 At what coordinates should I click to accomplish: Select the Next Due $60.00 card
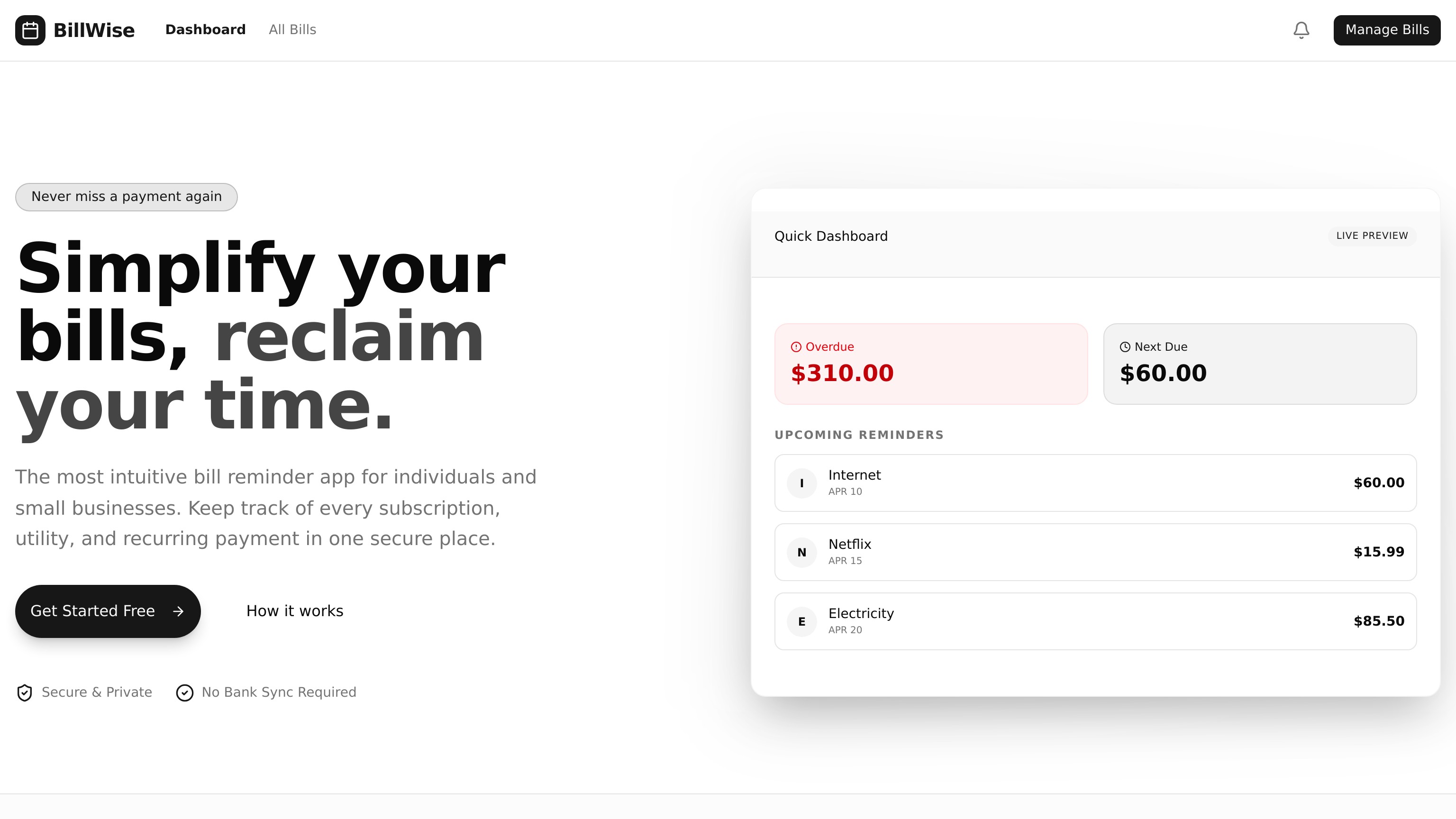pyautogui.click(x=1259, y=364)
